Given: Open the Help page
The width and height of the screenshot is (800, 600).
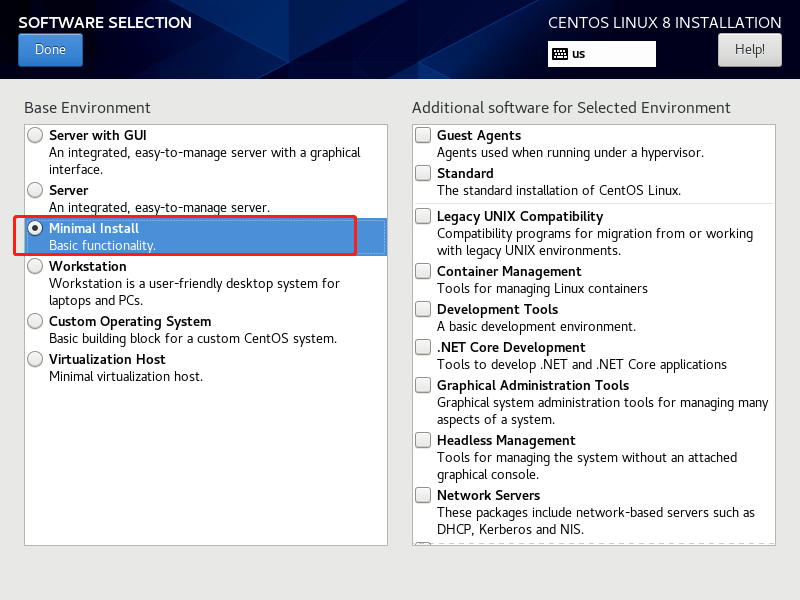Looking at the screenshot, I should point(749,49).
